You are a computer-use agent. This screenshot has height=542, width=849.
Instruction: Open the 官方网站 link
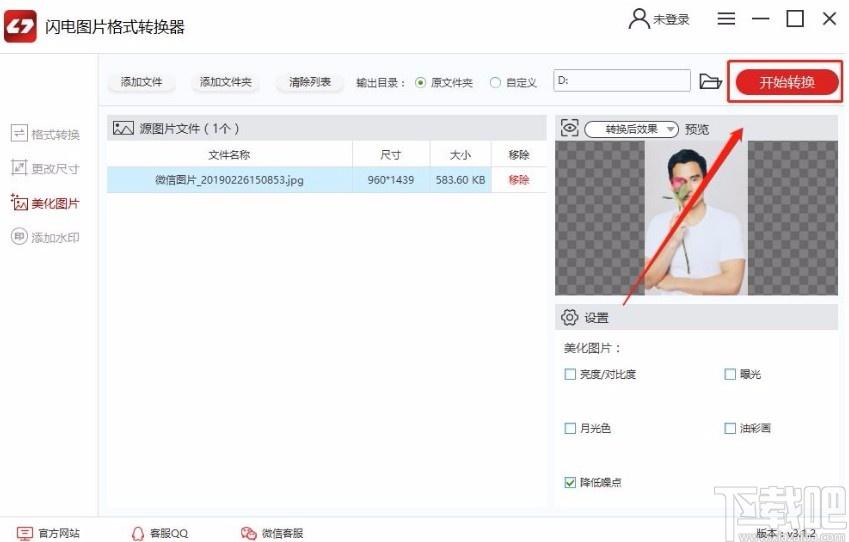pos(48,533)
